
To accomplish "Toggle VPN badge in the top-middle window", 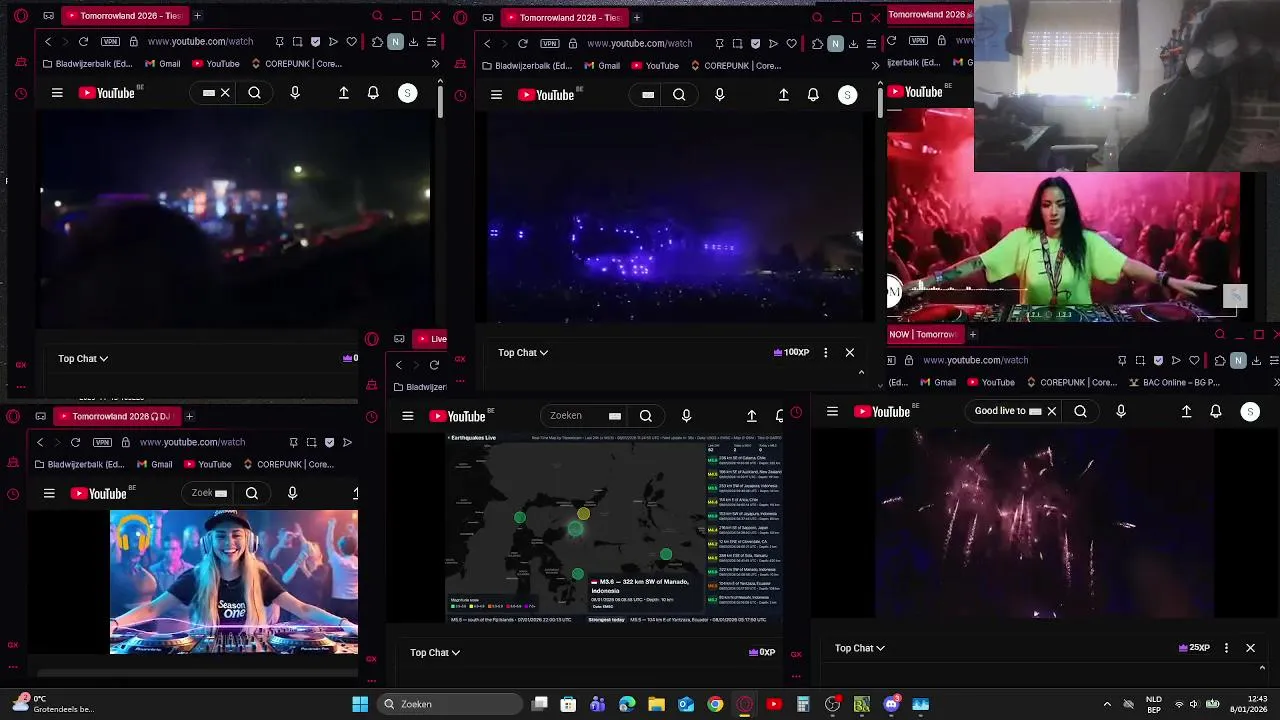I will 550,44.
